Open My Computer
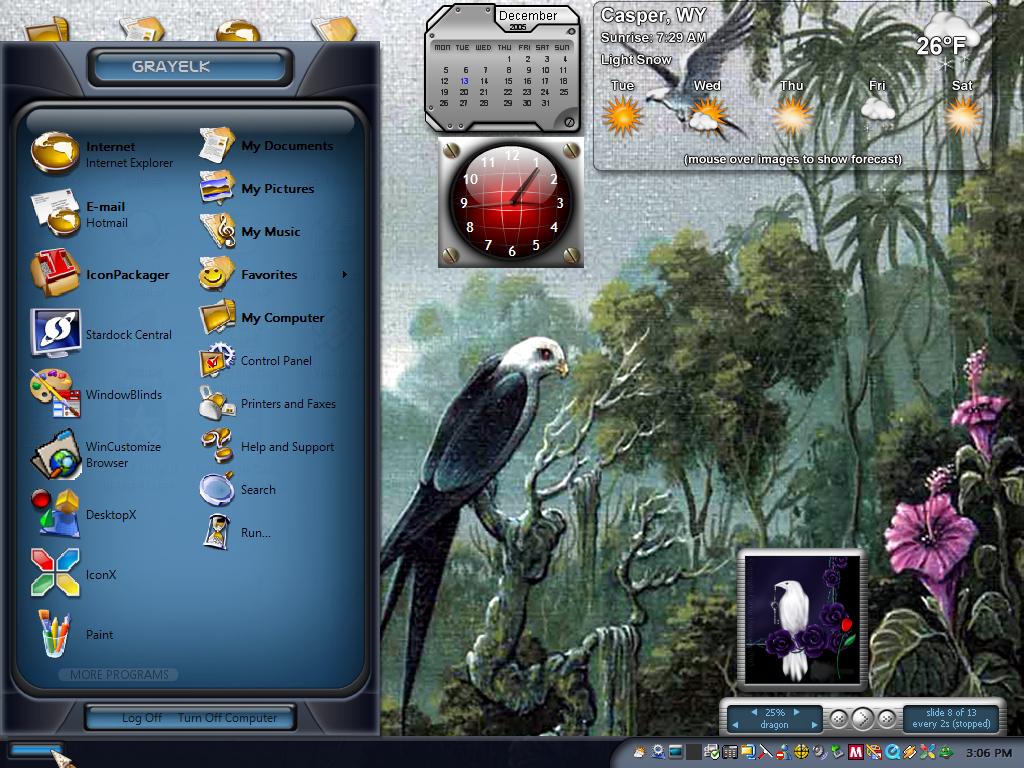 [262, 317]
